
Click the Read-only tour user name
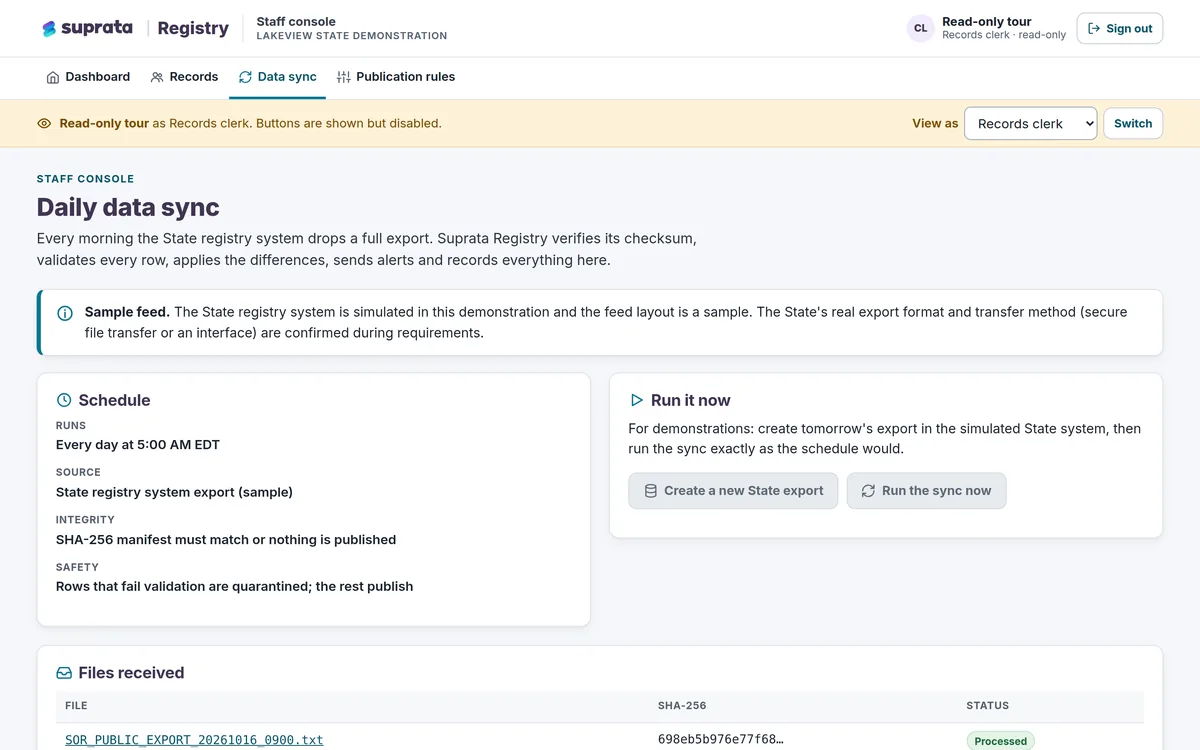point(986,21)
